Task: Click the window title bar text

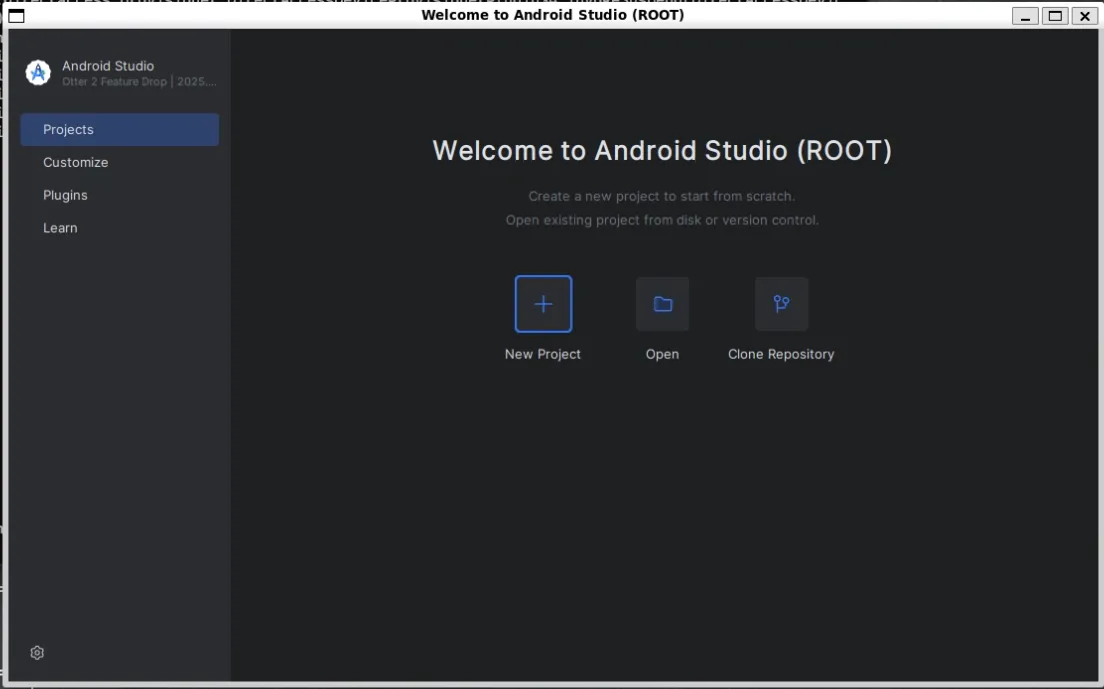Action: (x=552, y=15)
